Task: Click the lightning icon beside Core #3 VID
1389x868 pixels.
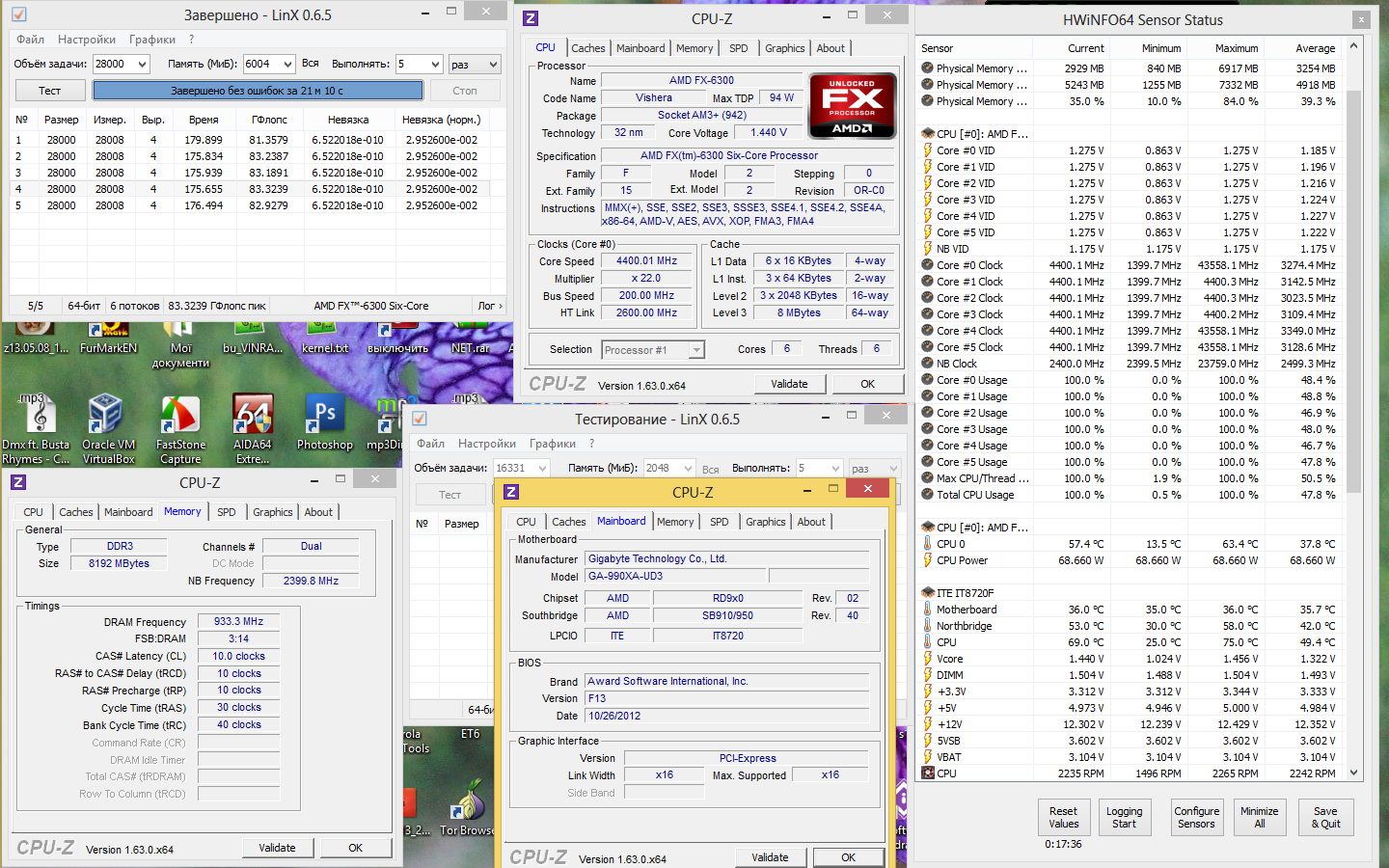Action: pos(928,200)
